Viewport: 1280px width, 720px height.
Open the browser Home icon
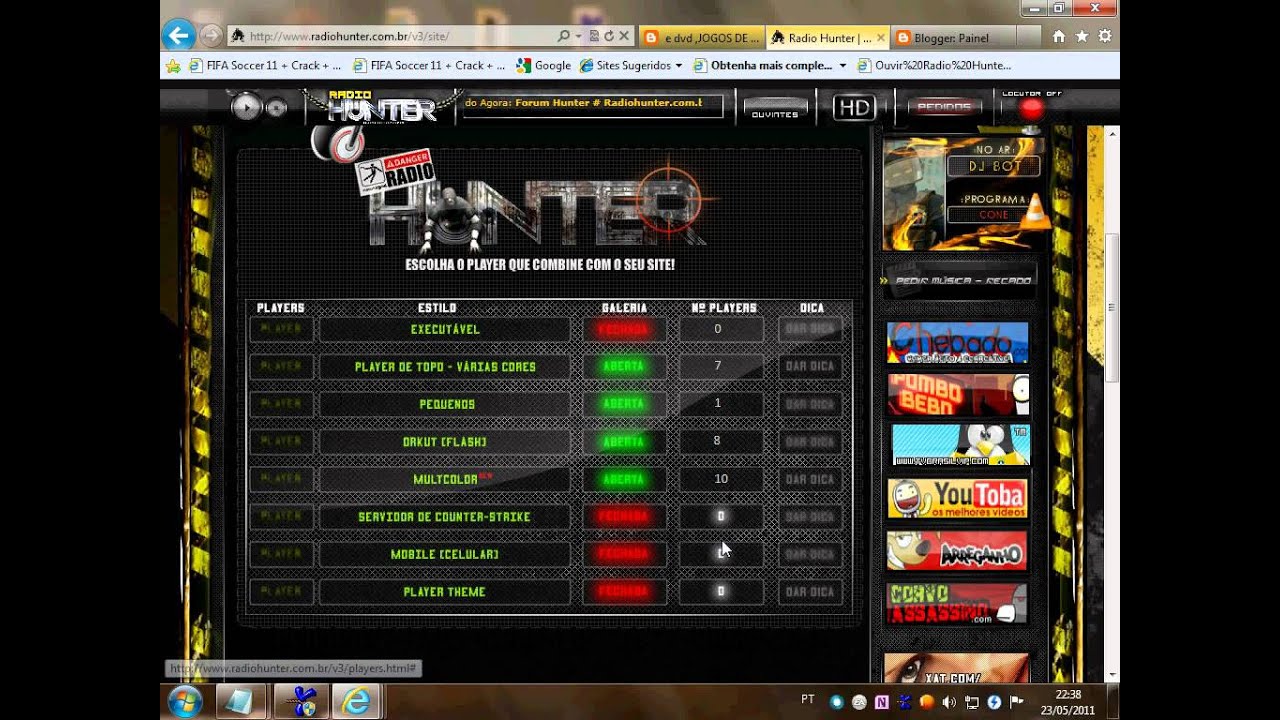[1059, 36]
